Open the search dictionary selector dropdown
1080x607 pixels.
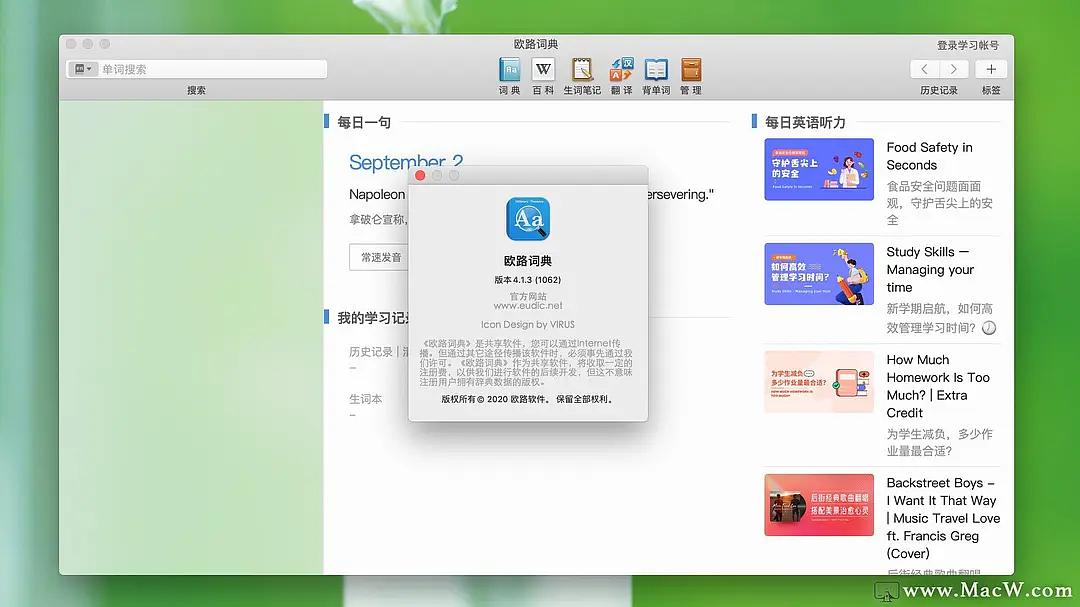(83, 69)
